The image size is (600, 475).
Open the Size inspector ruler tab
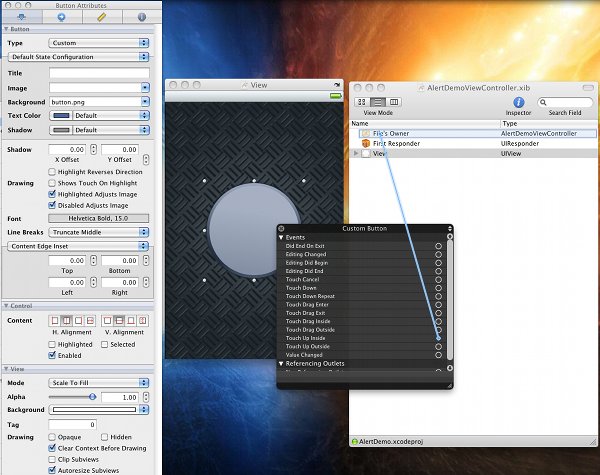(x=102, y=17)
